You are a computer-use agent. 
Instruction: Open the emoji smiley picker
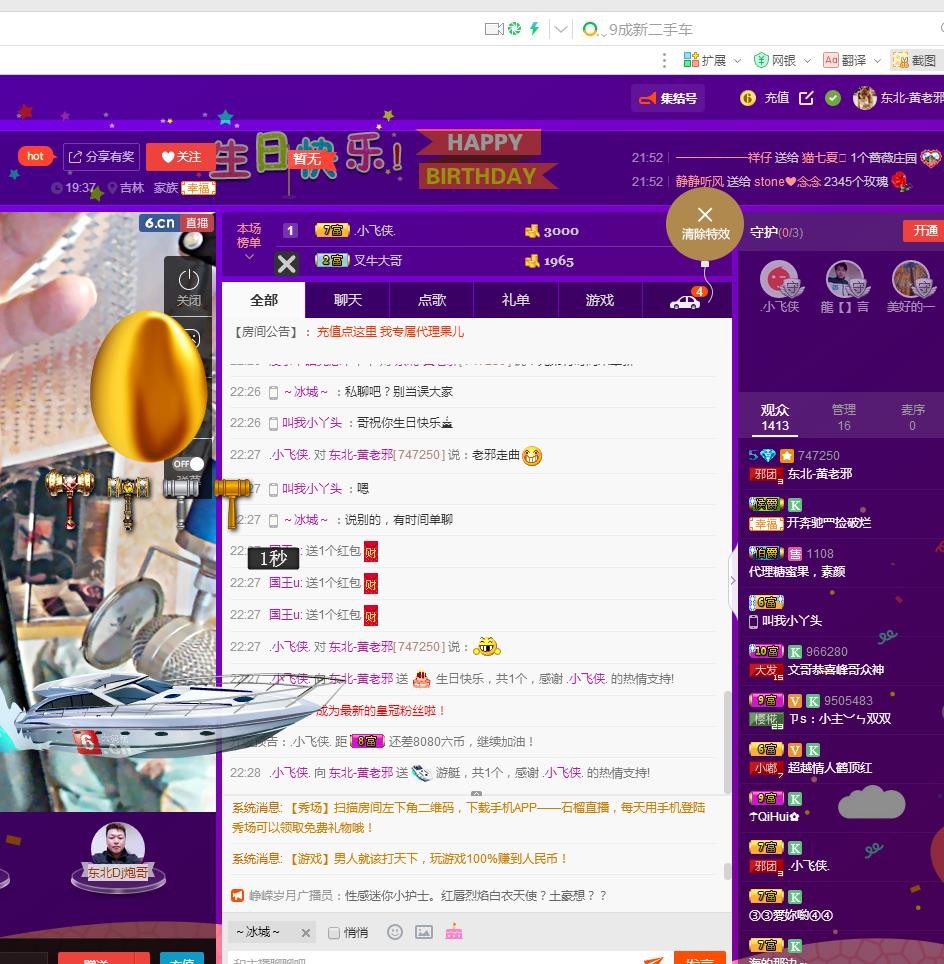[x=395, y=932]
